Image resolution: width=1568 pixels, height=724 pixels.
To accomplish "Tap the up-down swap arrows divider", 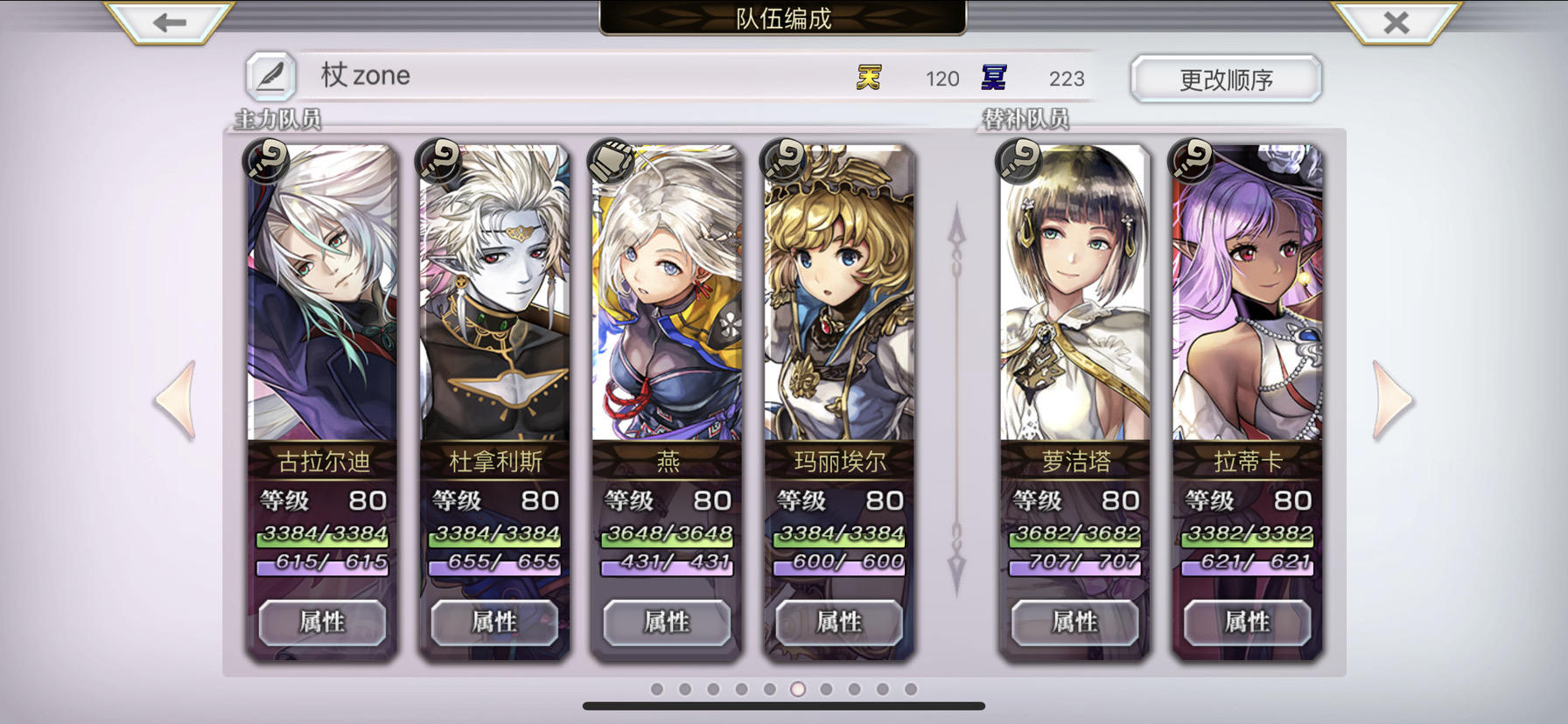I will (x=957, y=400).
